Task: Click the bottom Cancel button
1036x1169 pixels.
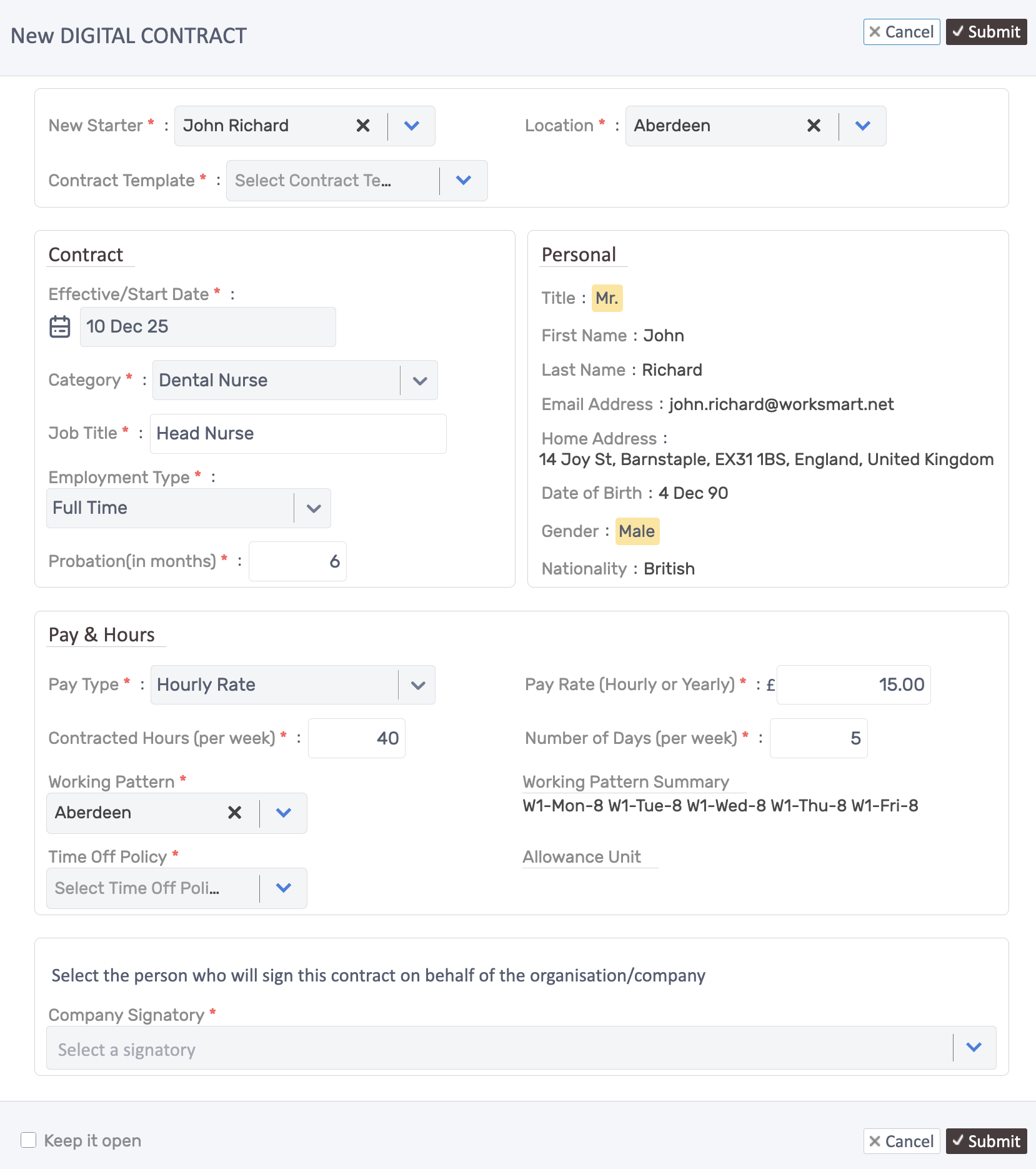Action: 902,1141
